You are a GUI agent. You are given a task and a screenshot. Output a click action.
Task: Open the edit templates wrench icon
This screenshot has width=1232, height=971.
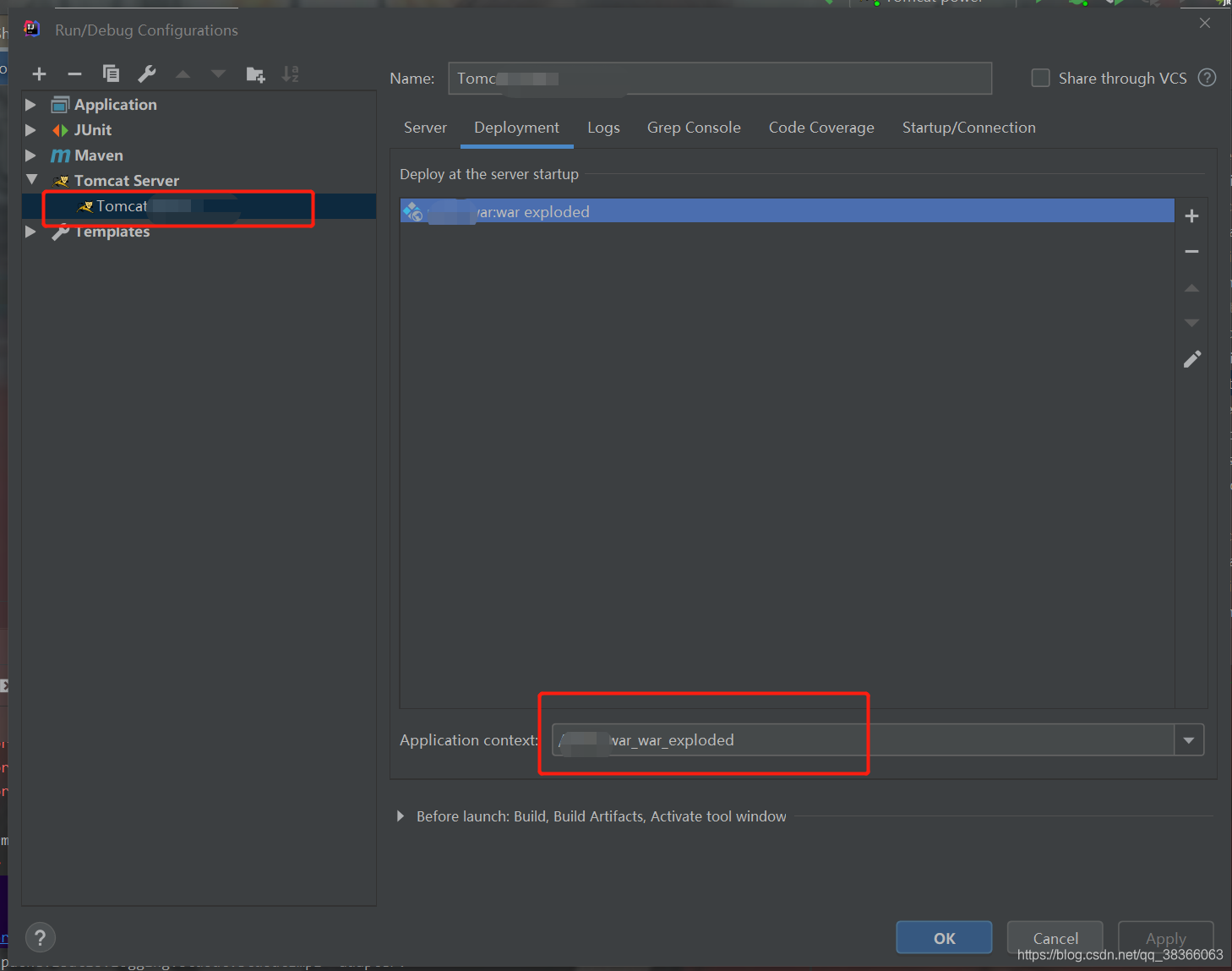[x=147, y=74]
